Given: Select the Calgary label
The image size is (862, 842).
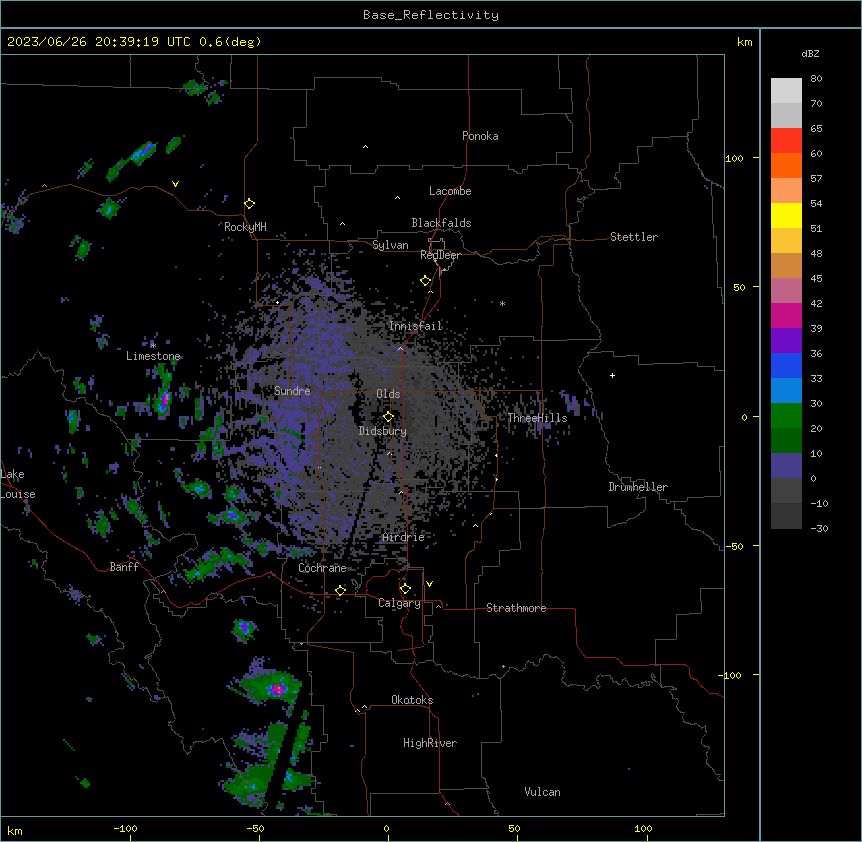Looking at the screenshot, I should click(x=399, y=603).
